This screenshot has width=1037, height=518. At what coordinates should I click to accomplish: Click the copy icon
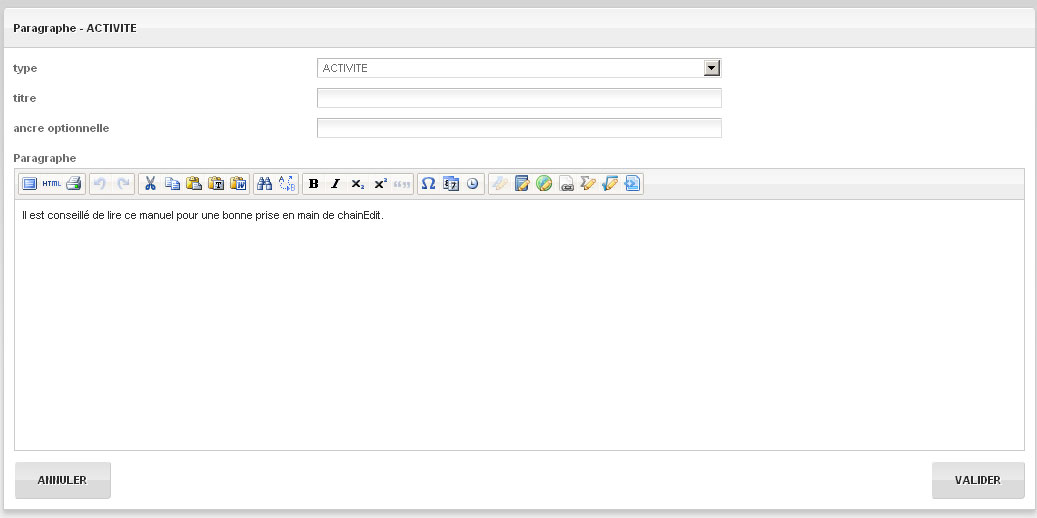point(172,184)
